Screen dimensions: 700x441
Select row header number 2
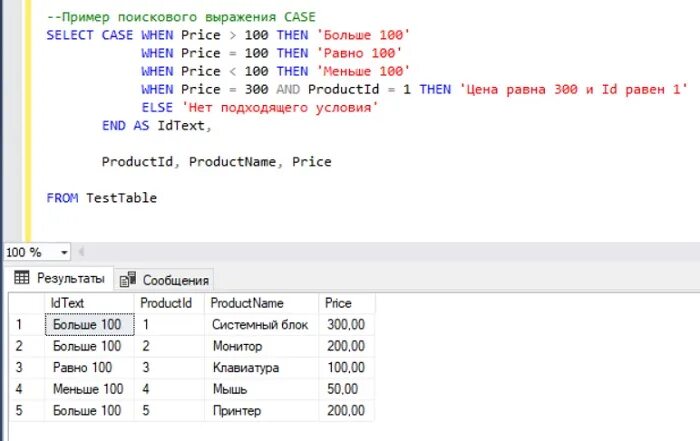pyautogui.click(x=27, y=346)
